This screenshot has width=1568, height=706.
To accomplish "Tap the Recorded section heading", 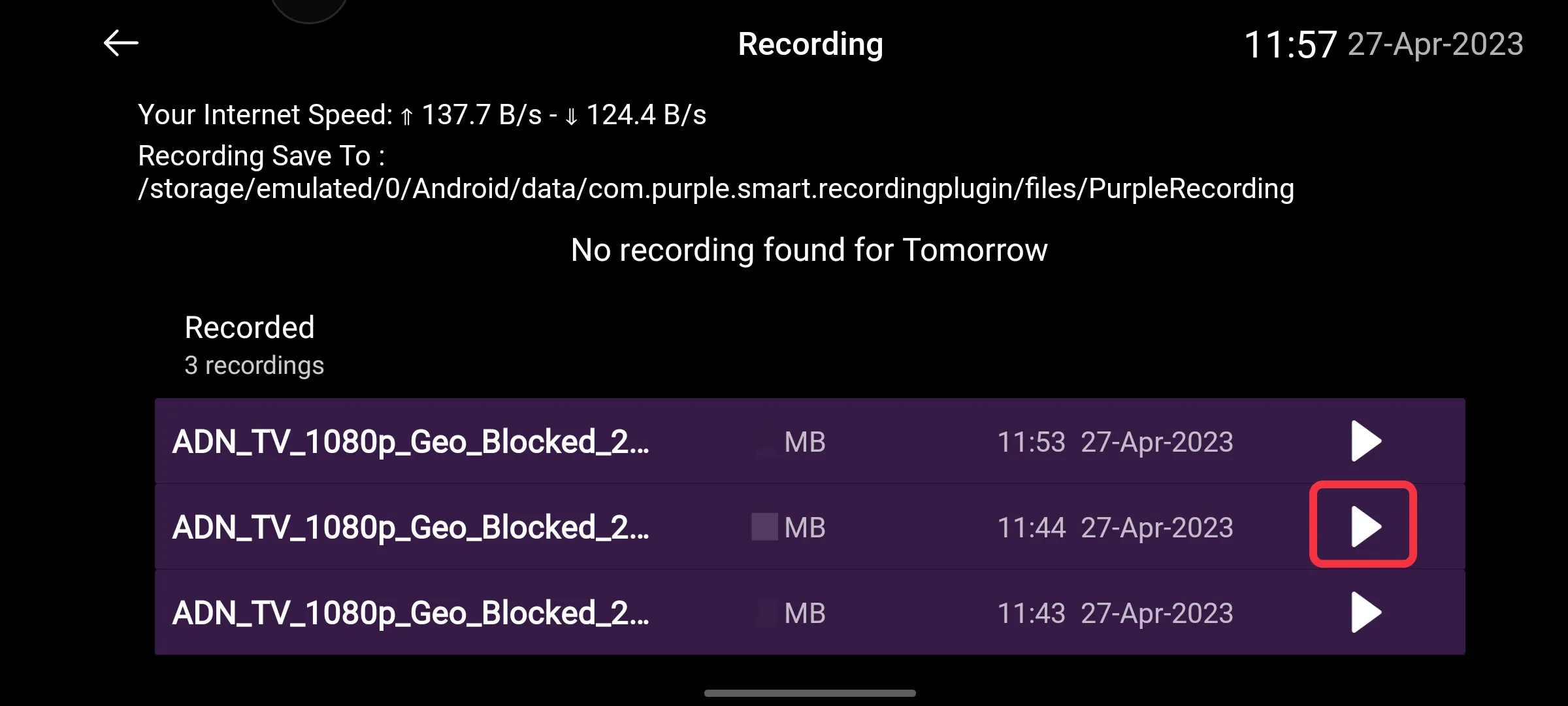I will coord(250,327).
